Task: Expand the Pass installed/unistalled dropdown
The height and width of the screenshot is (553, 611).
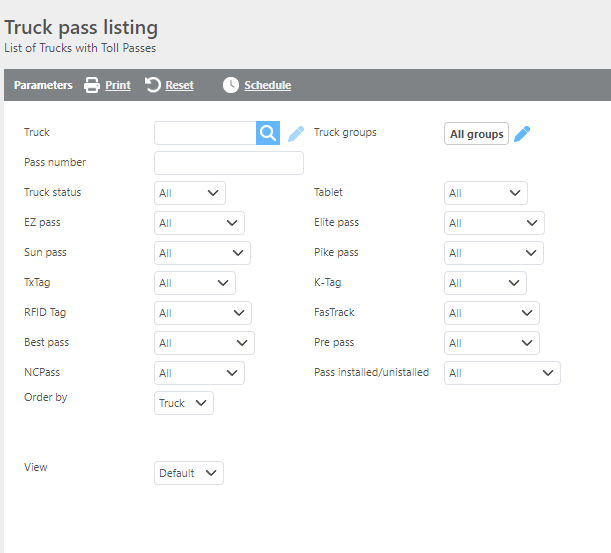Action: point(502,373)
